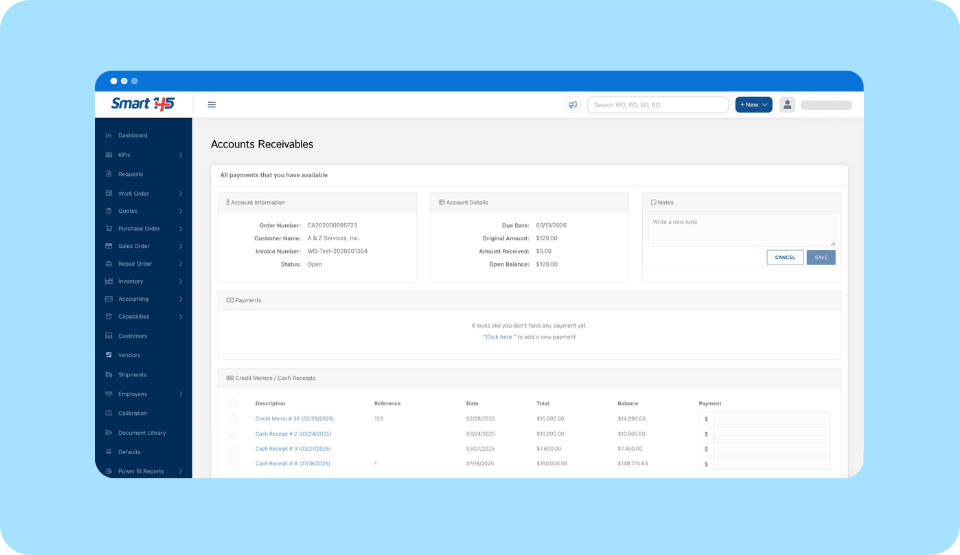Check the Cash Receipt # 3 row checkbox

point(233,448)
